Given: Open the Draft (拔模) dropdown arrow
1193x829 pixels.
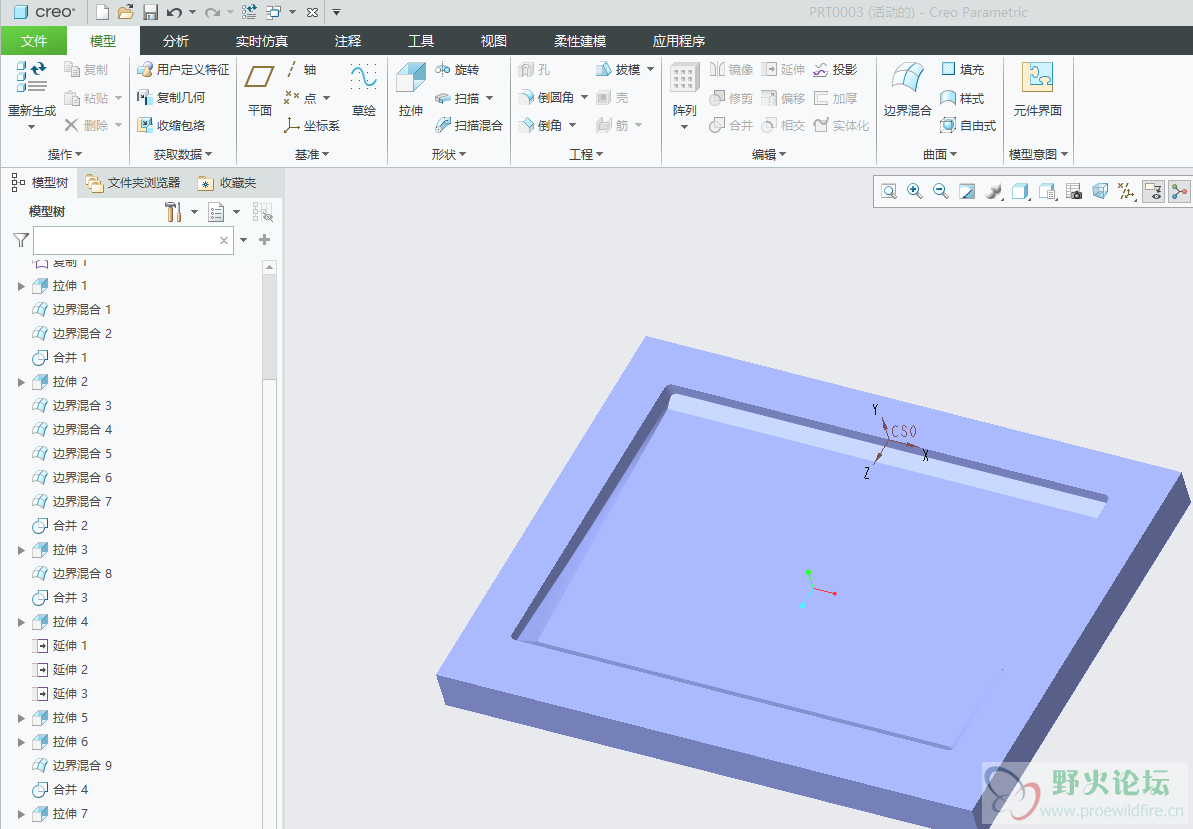Looking at the screenshot, I should click(651, 69).
